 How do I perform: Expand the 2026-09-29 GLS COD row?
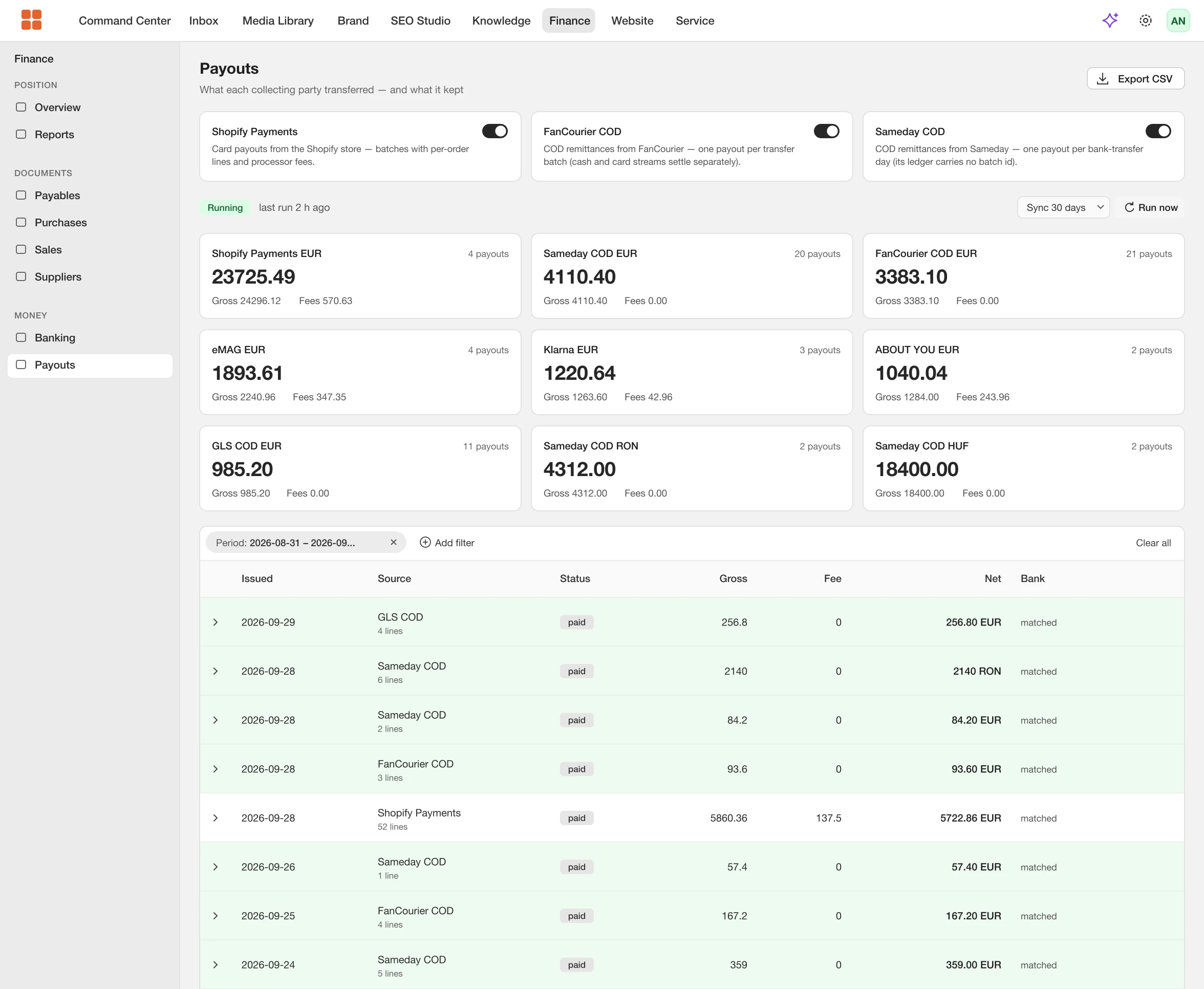pos(216,622)
